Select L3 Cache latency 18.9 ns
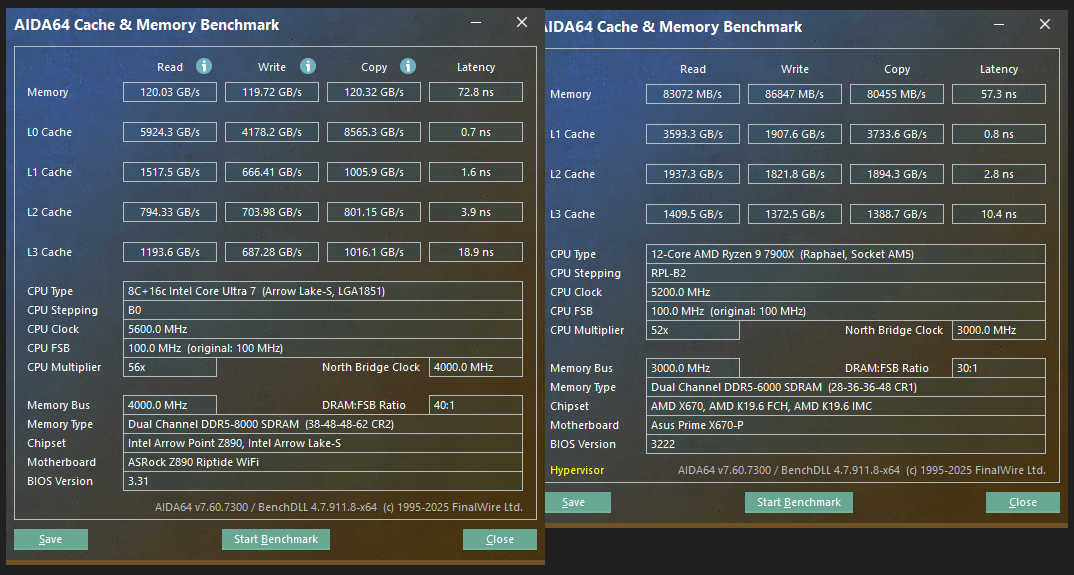Image resolution: width=1074 pixels, height=575 pixels. point(476,252)
